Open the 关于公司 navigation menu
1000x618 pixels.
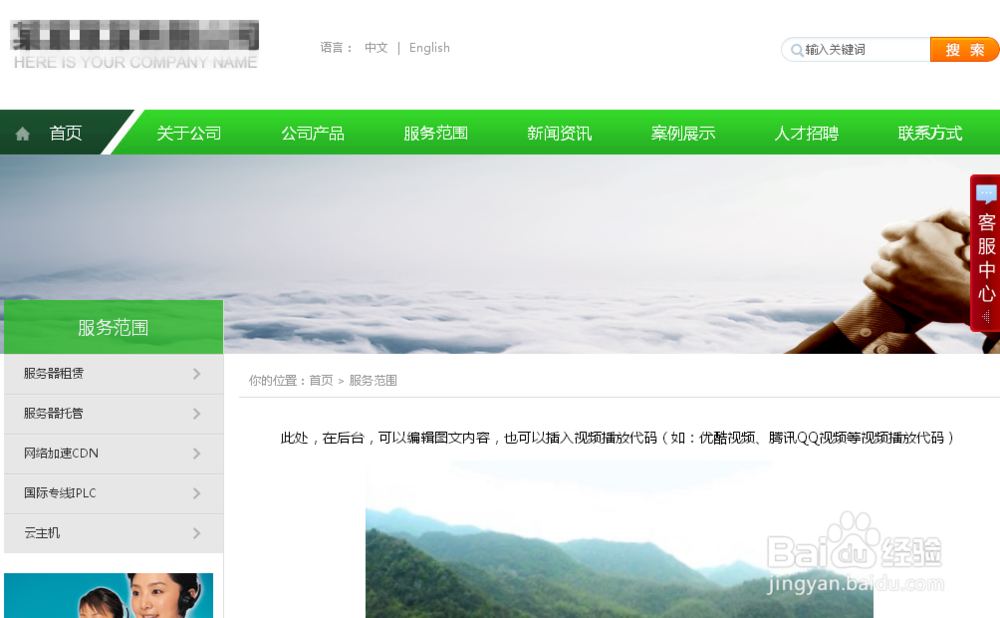189,131
